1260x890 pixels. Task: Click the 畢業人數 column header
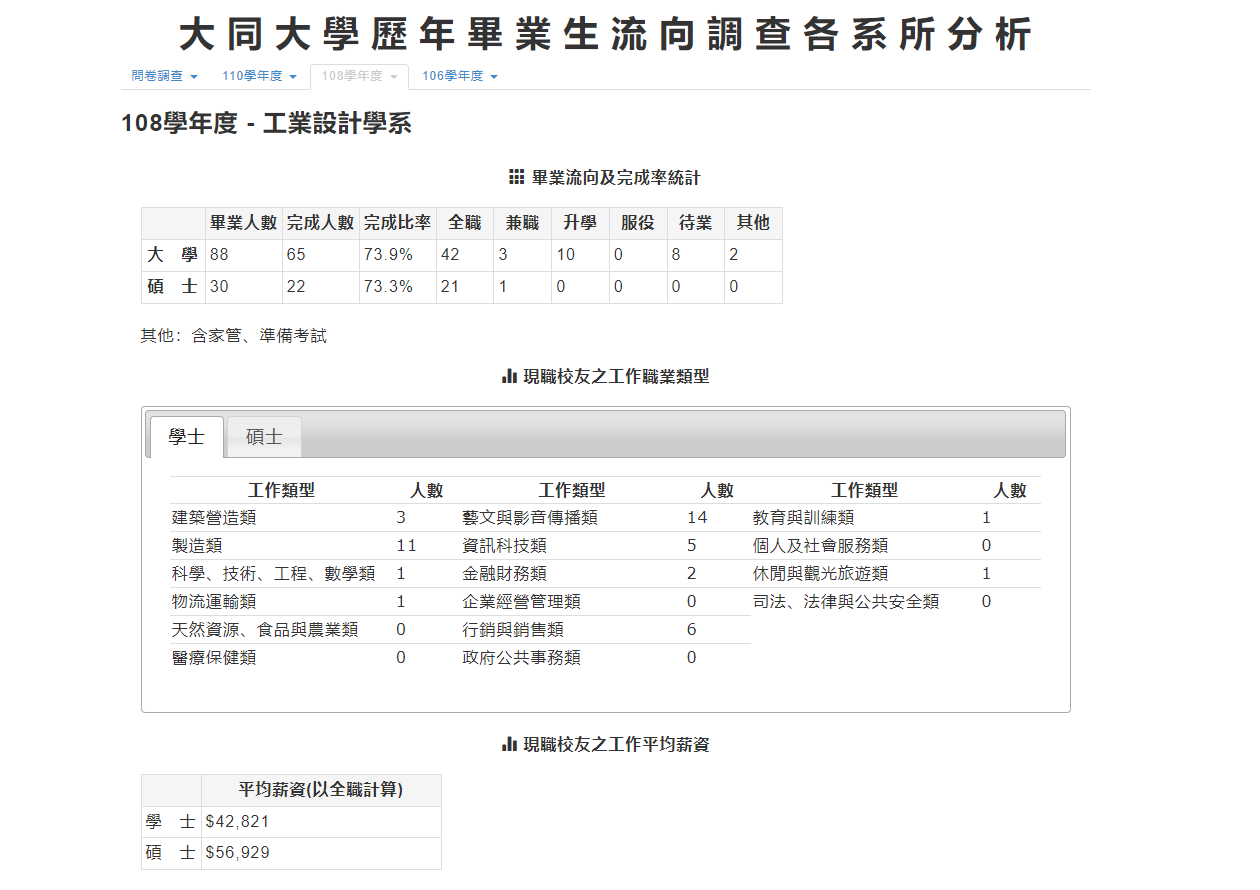coord(243,223)
